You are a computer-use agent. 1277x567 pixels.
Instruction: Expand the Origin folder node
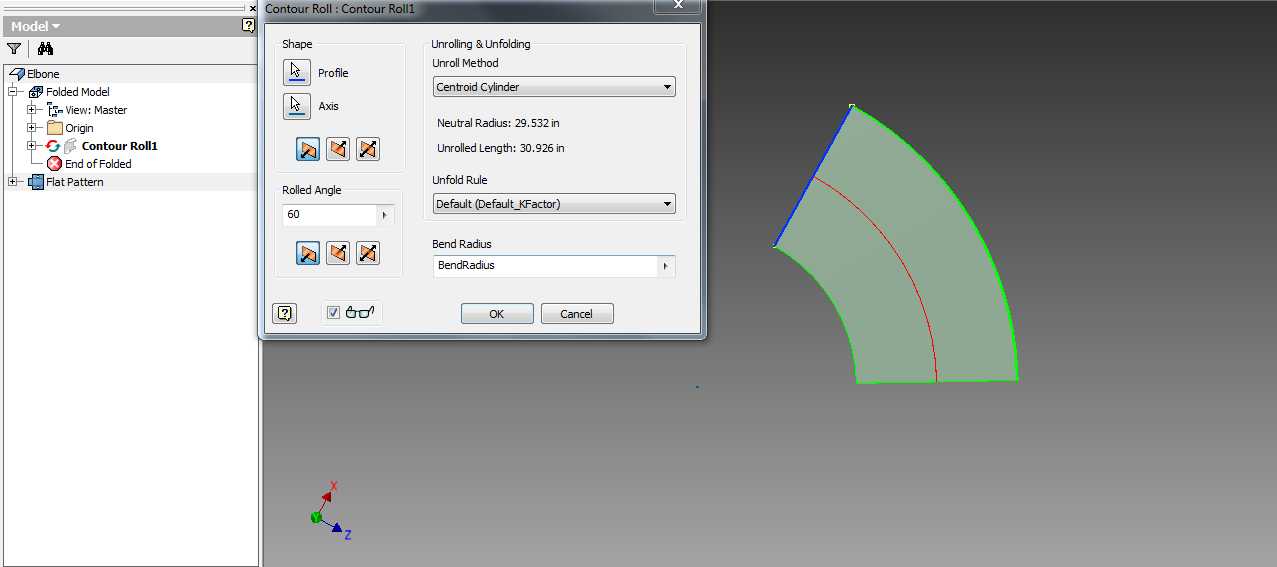(32, 128)
